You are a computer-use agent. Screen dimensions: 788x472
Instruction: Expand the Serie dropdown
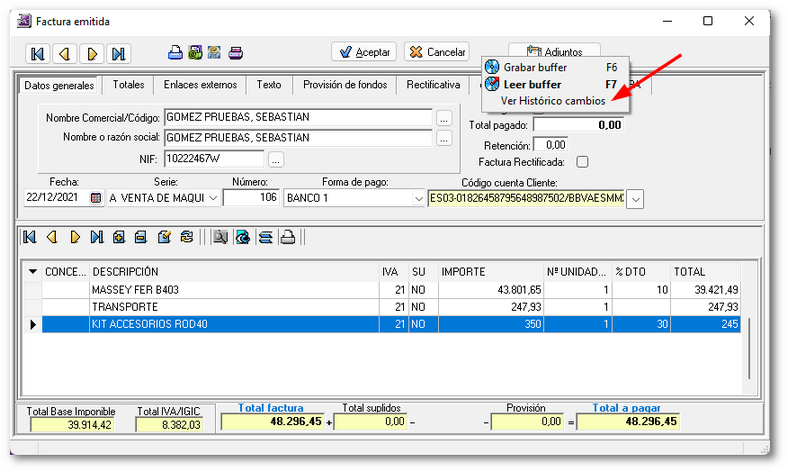(211, 198)
